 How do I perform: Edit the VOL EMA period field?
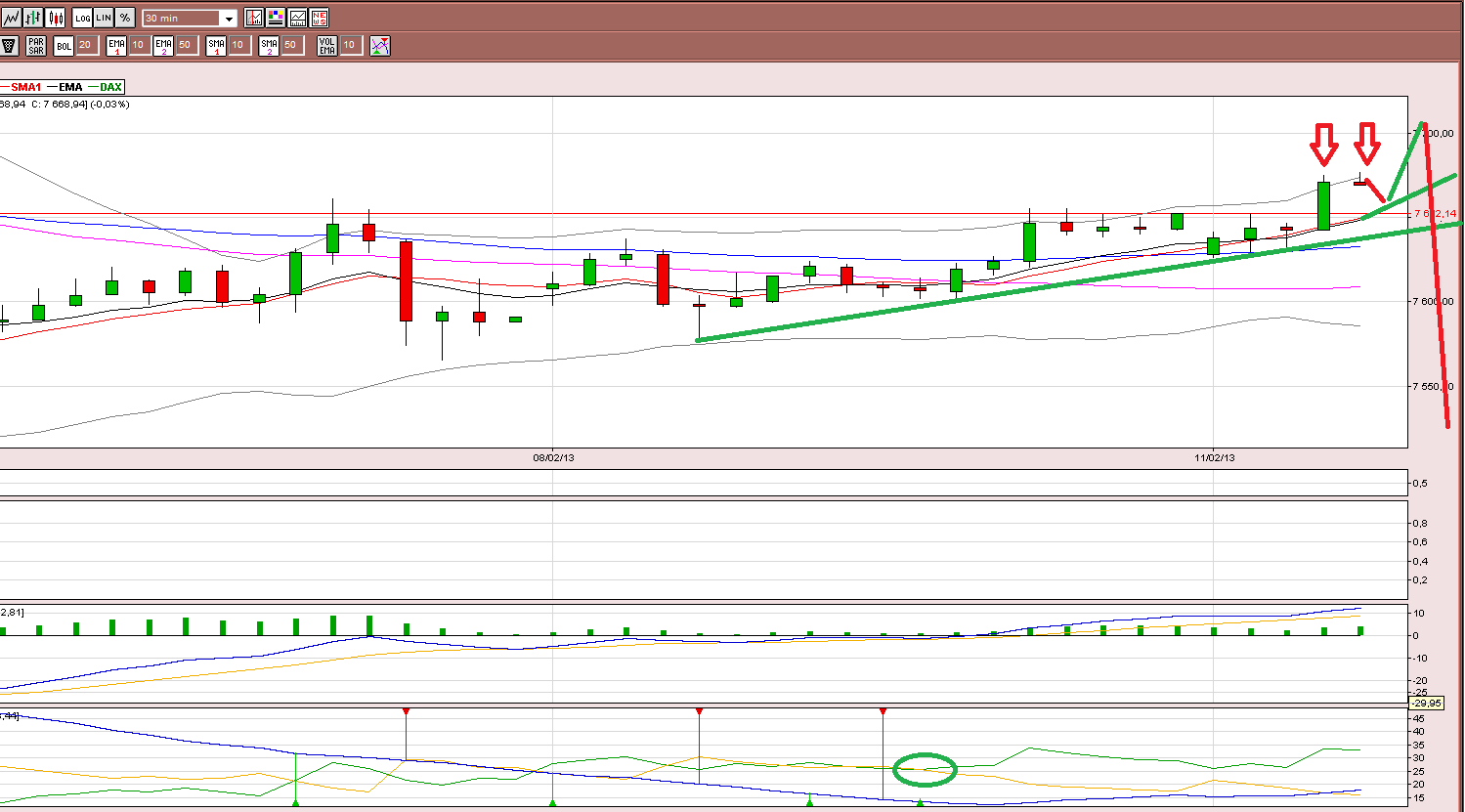[350, 45]
